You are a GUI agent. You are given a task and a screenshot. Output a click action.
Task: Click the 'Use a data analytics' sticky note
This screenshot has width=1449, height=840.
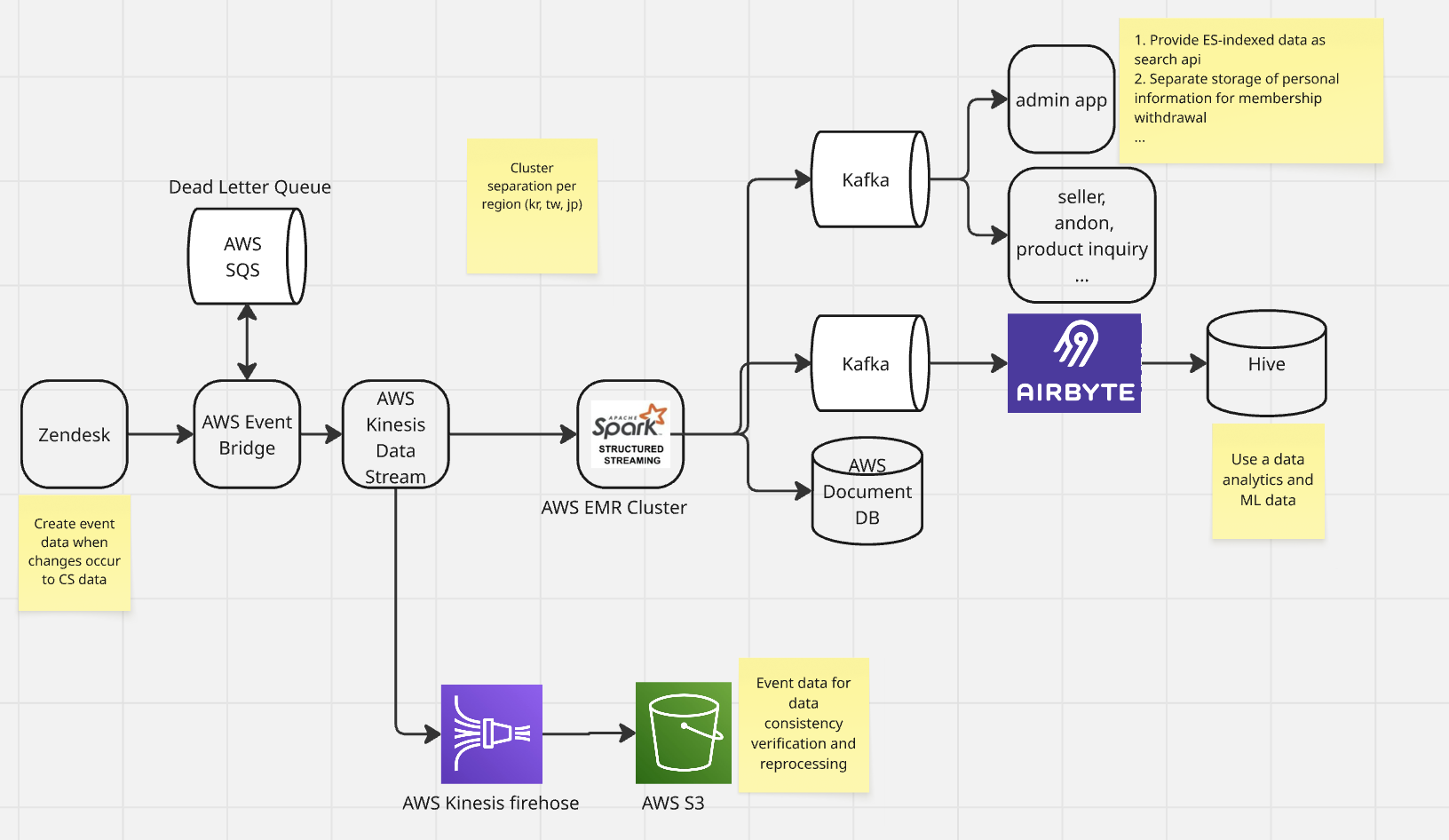1268,480
